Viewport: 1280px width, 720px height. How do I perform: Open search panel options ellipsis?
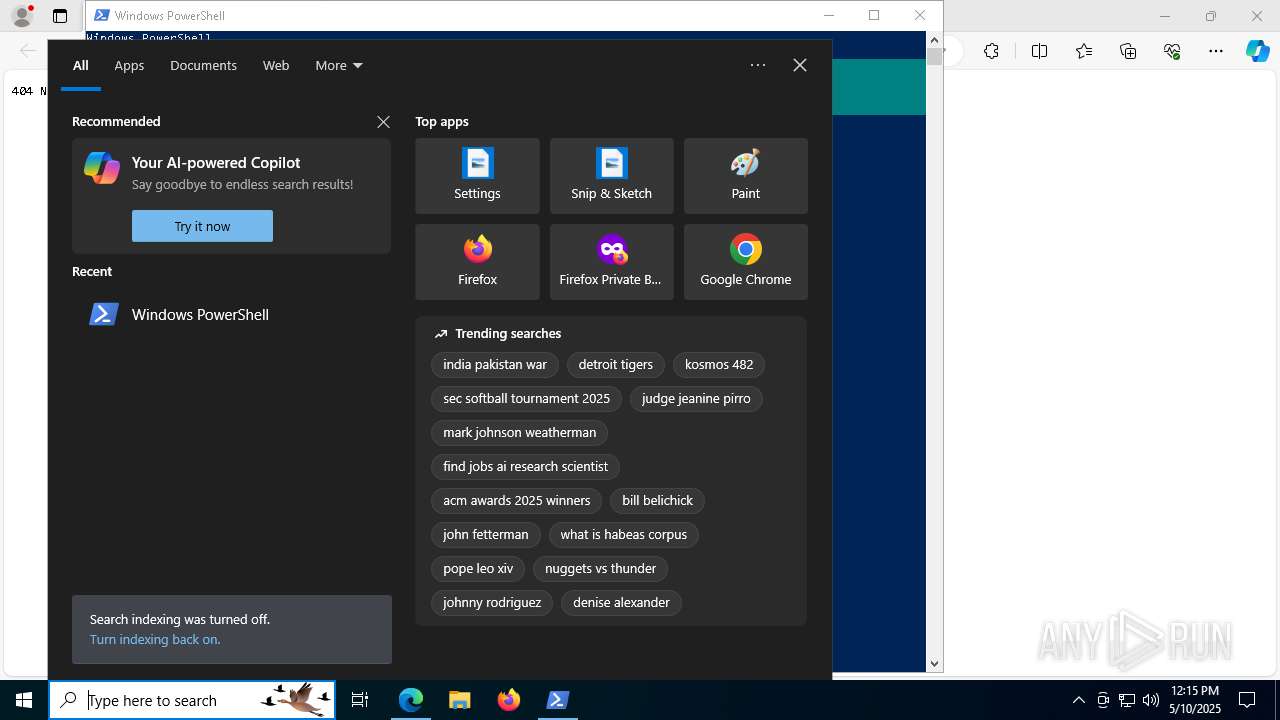point(758,65)
